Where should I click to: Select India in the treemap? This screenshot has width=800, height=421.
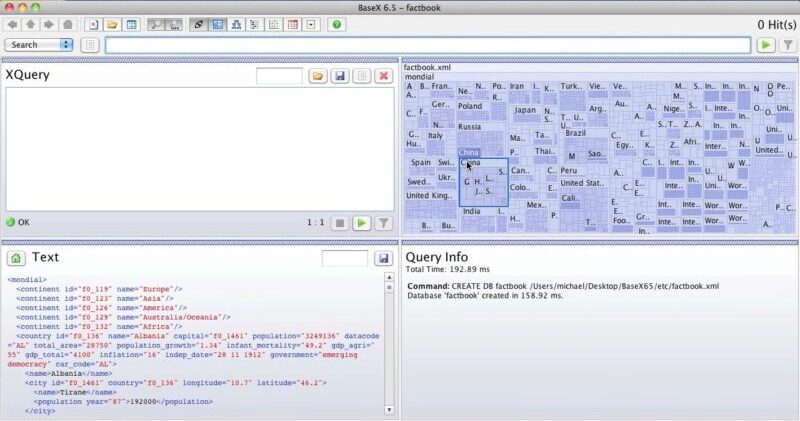pos(471,211)
